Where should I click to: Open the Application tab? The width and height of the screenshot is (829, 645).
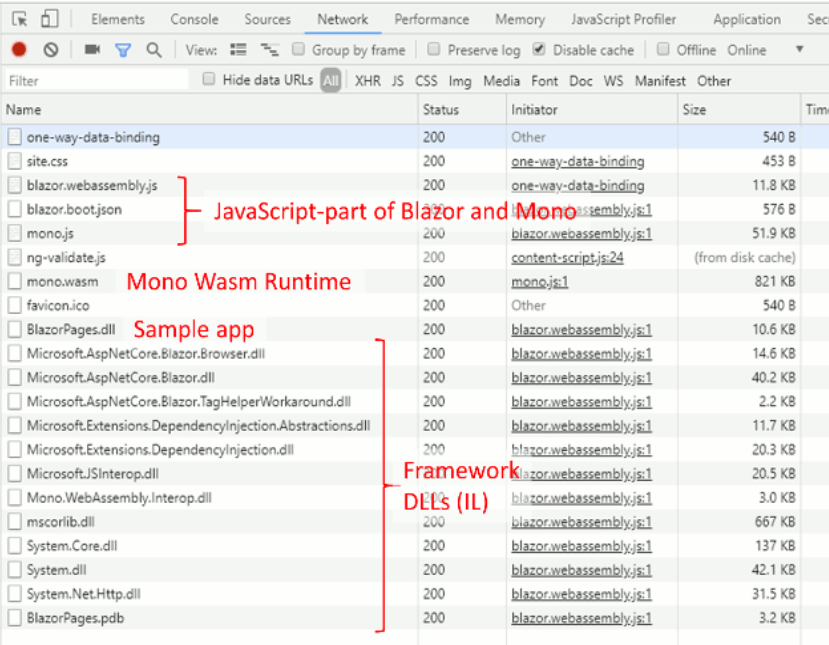coord(747,20)
